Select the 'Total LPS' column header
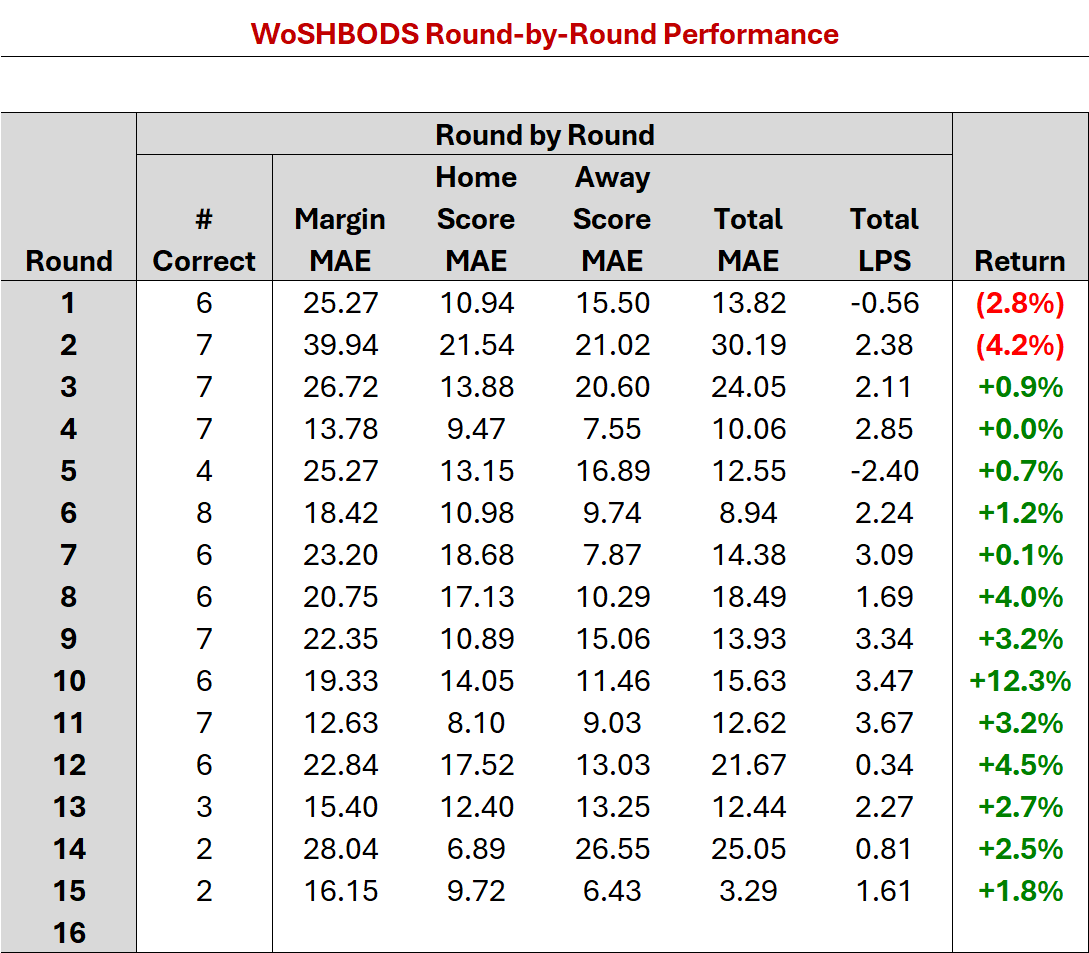The image size is (1089, 953). [x=884, y=240]
